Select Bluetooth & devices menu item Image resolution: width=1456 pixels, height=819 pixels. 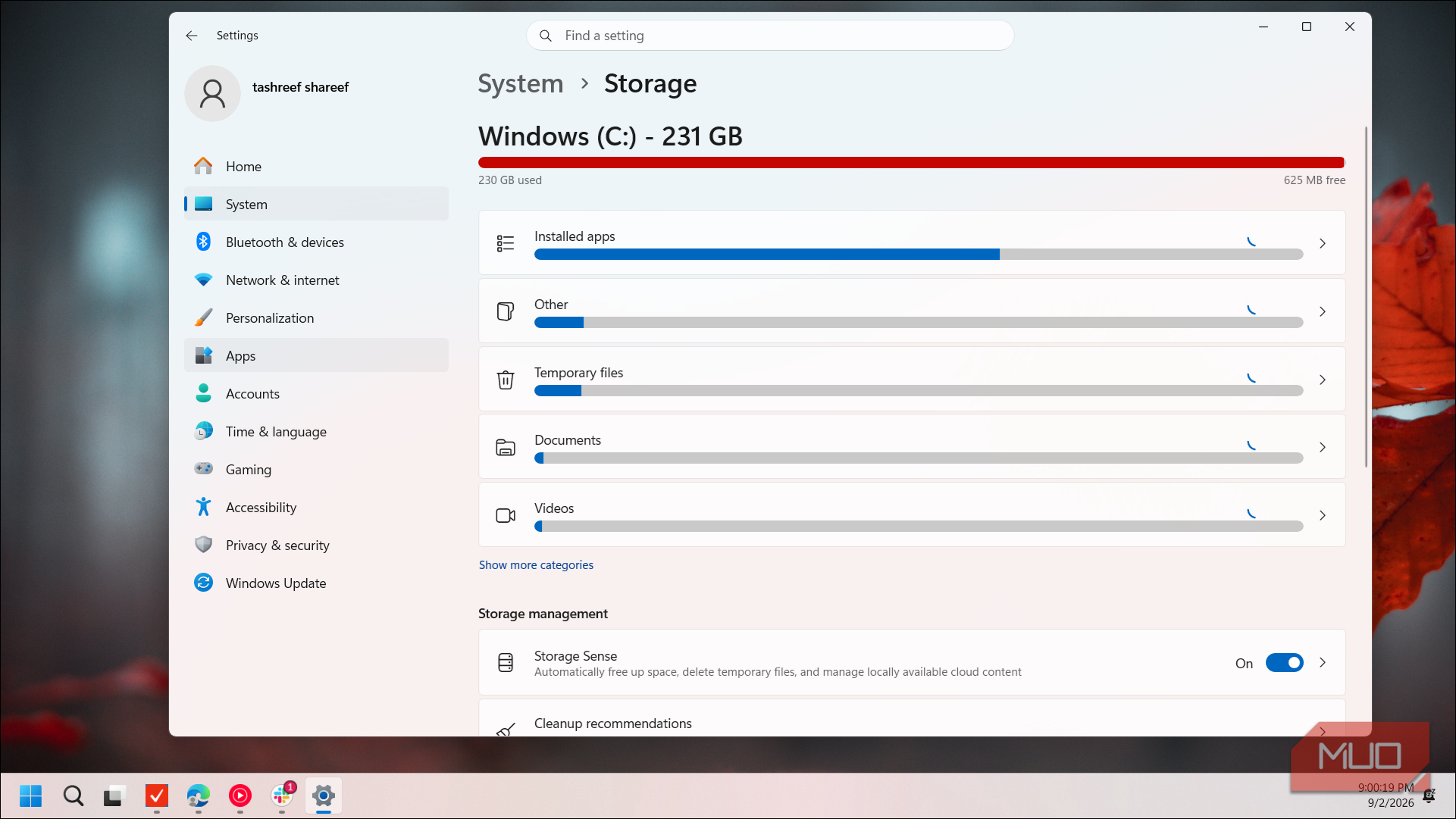coord(316,242)
